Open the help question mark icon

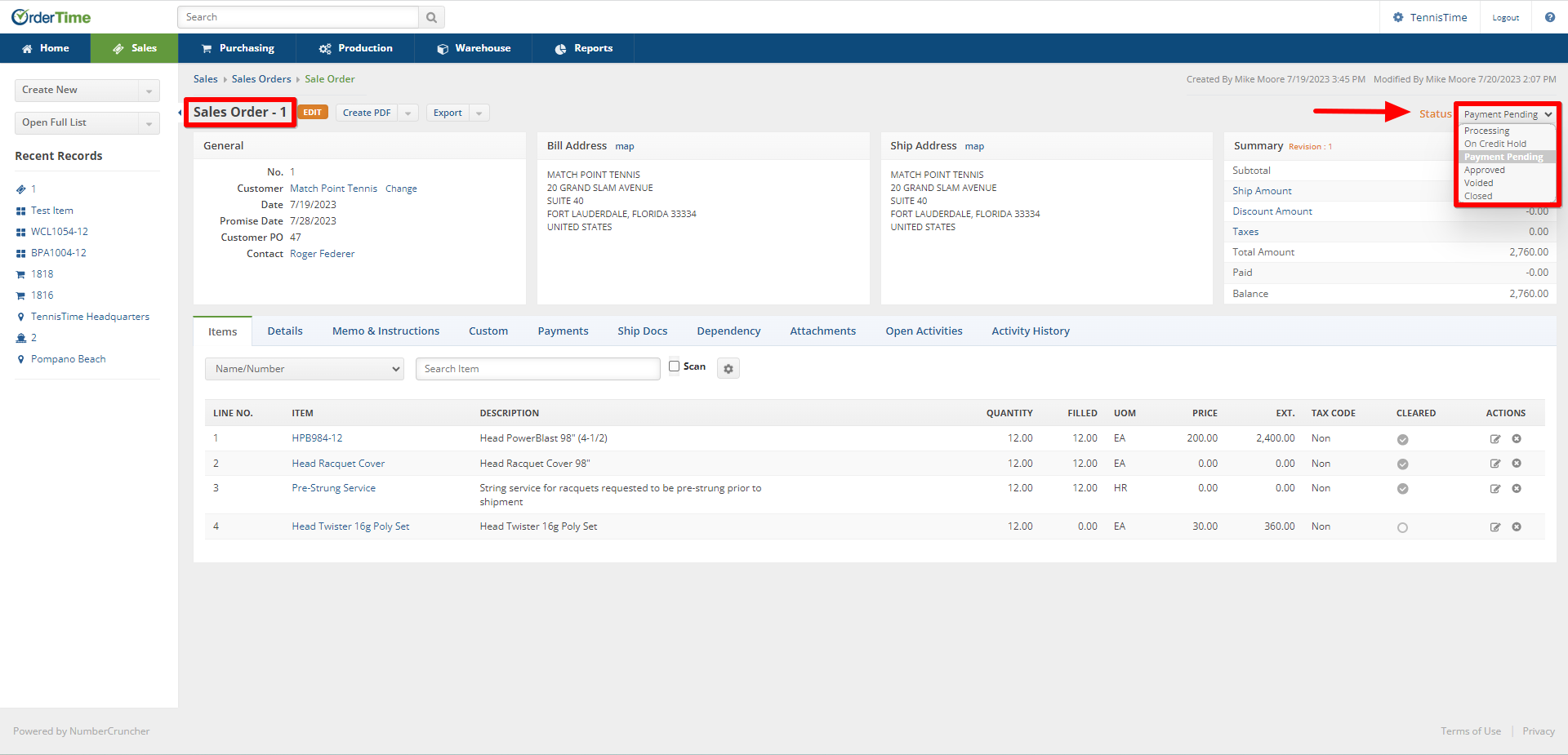1549,17
